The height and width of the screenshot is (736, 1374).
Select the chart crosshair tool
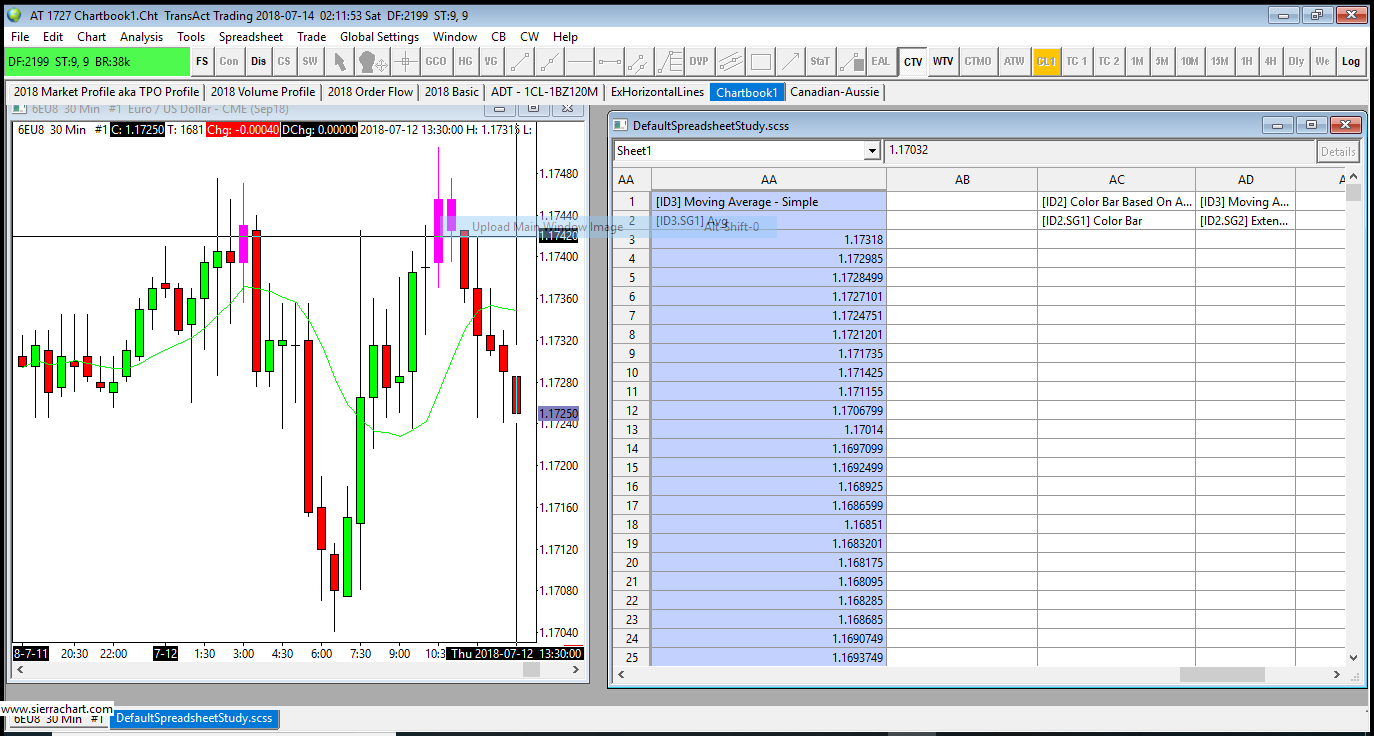[x=405, y=61]
